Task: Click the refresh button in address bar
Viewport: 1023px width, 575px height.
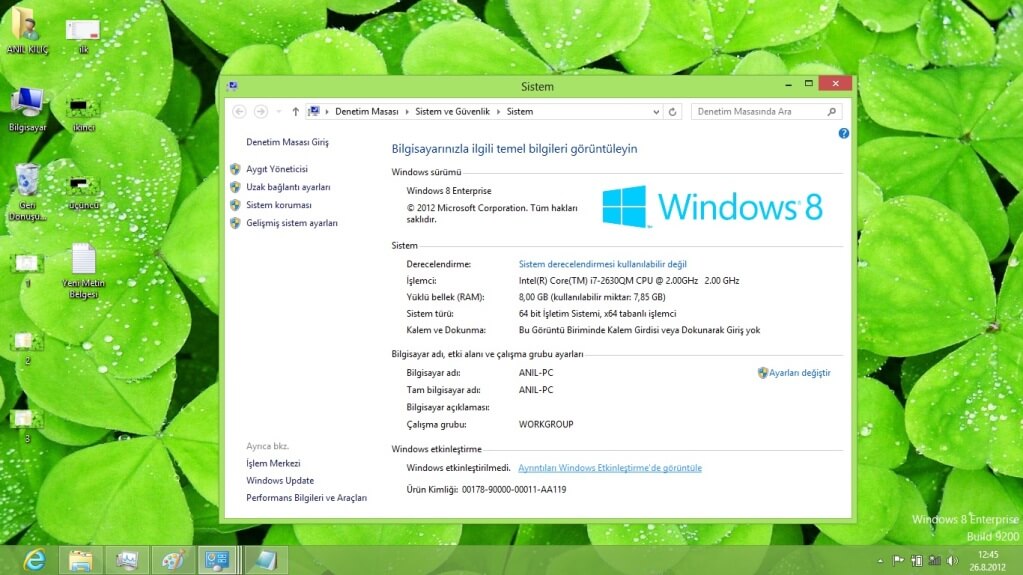Action: (x=673, y=112)
